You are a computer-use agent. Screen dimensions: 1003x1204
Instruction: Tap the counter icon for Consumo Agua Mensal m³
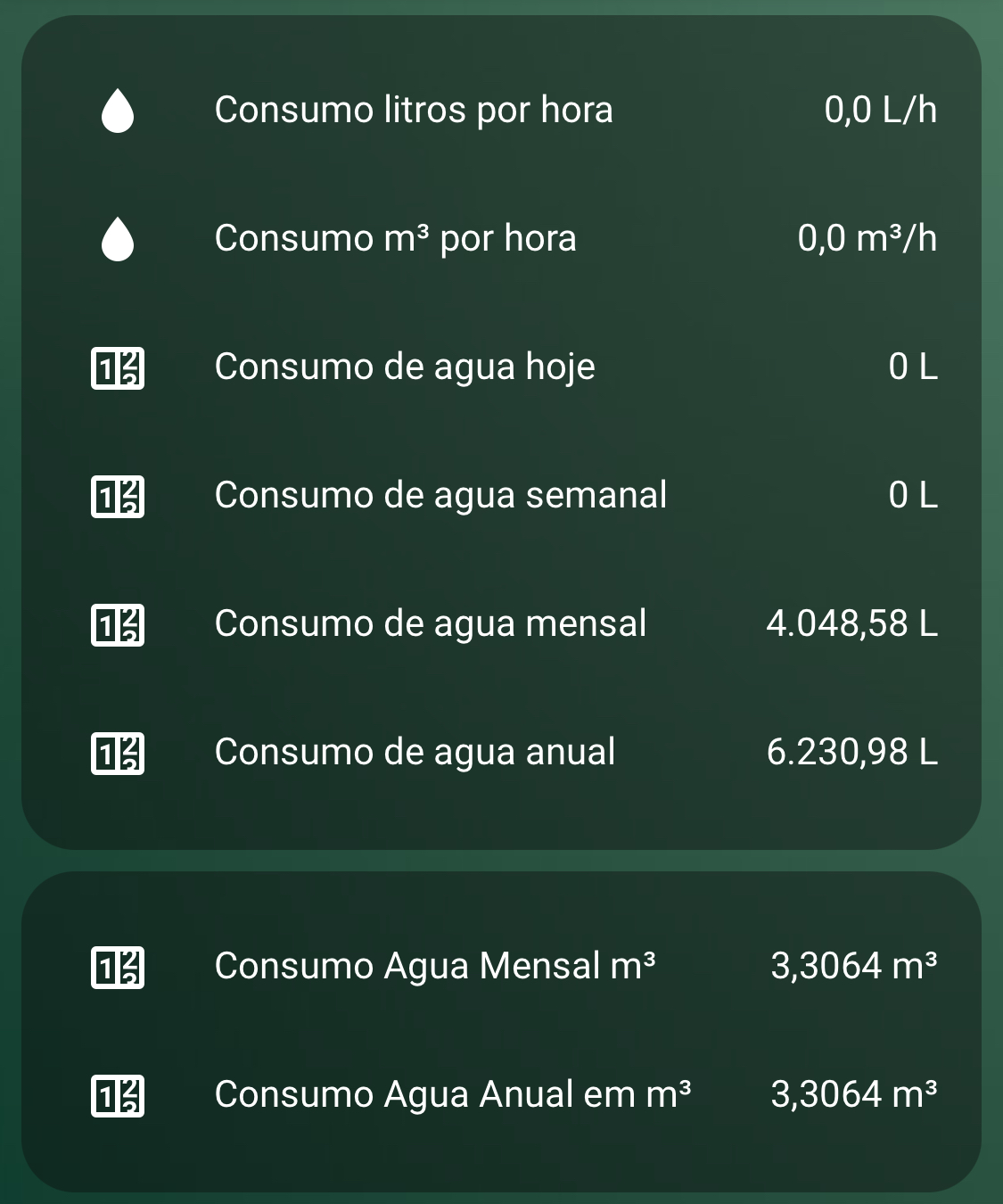pyautogui.click(x=118, y=968)
